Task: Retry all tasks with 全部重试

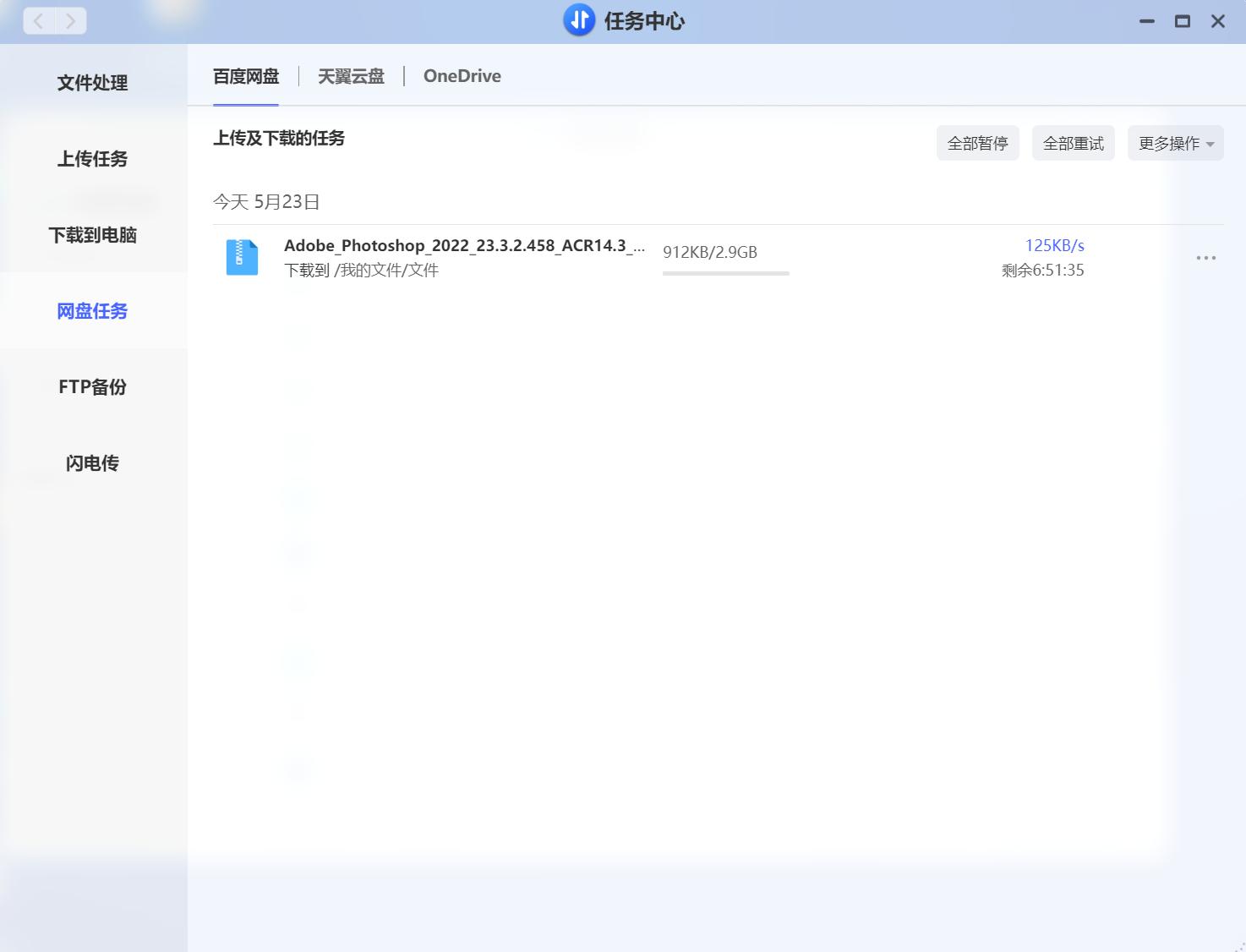Action: click(1073, 142)
